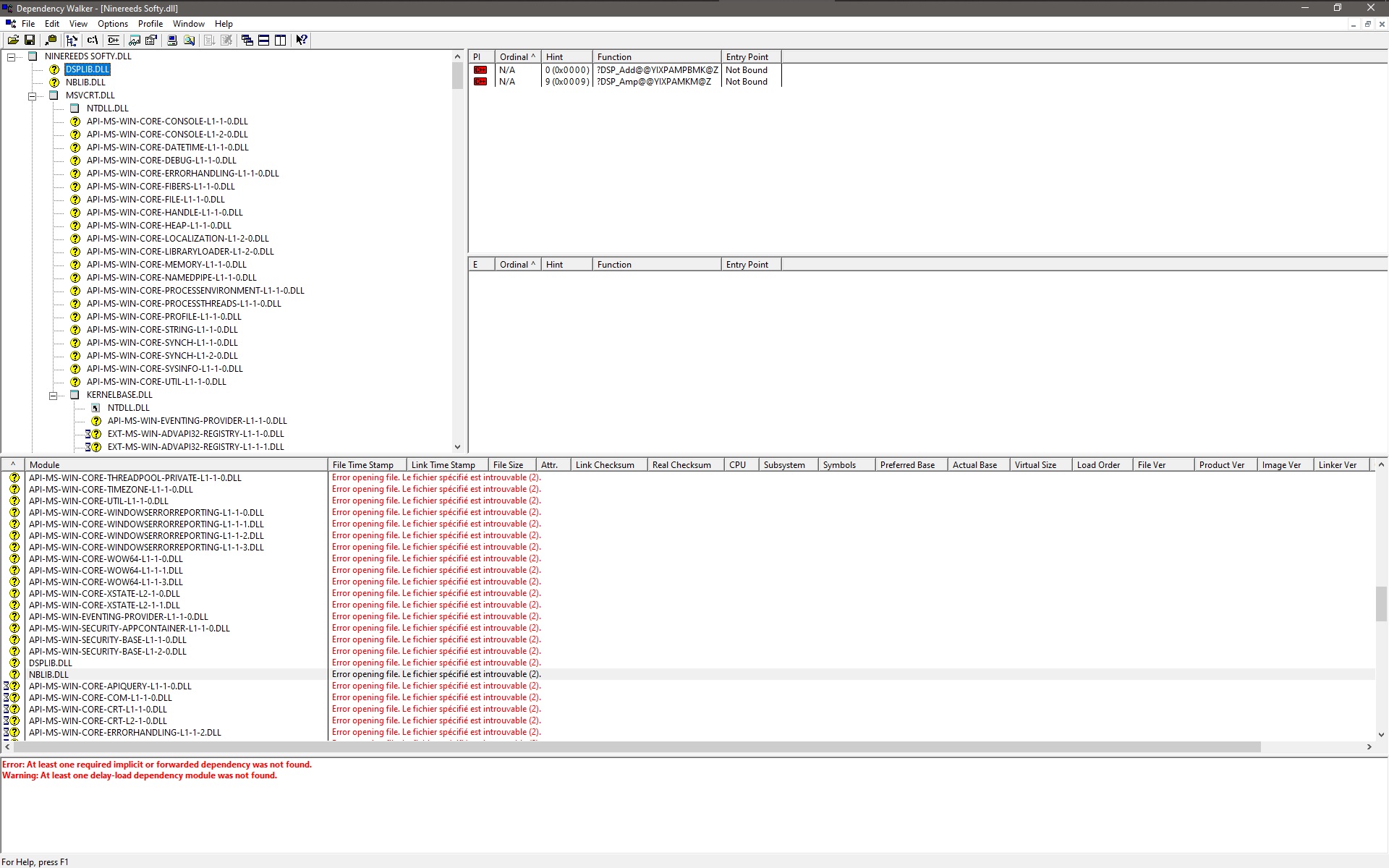The image size is (1389, 868).
Task: Open the Options menu
Action: click(x=113, y=24)
